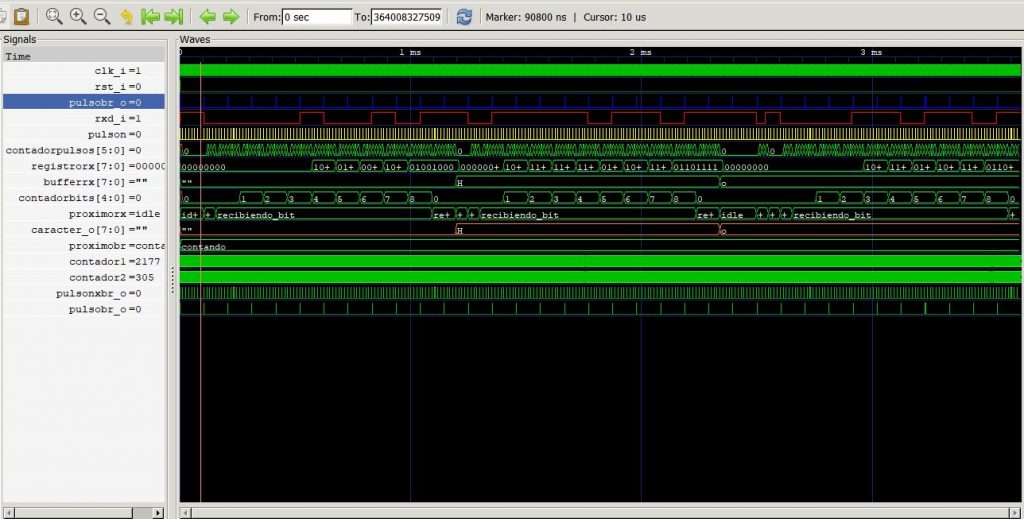Click the Waves panel scrollbar left arrow
The image size is (1024, 519).
[x=185, y=512]
